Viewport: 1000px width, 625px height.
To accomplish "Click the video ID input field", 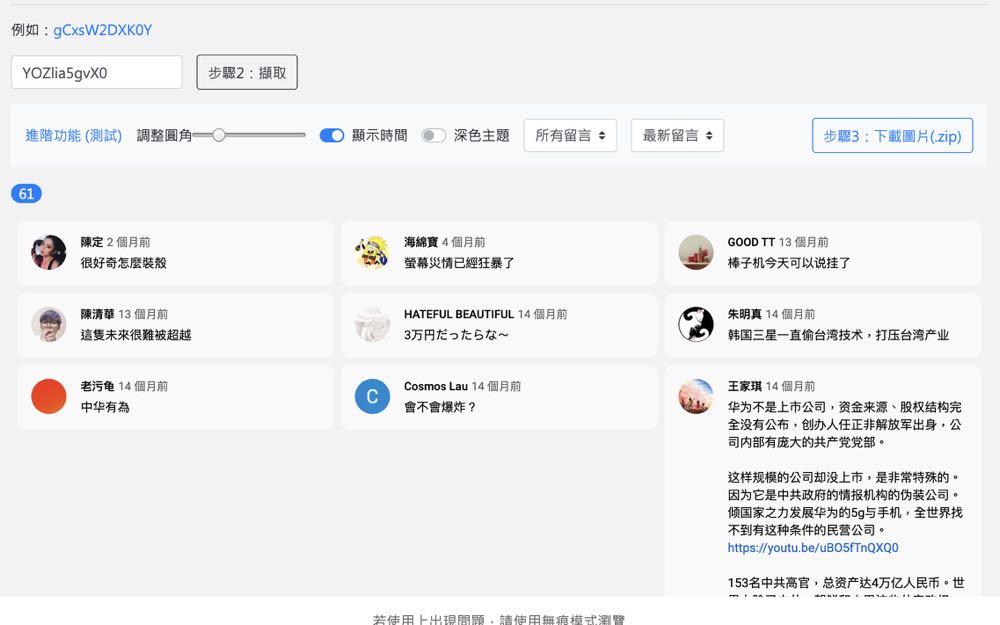I will pos(97,72).
